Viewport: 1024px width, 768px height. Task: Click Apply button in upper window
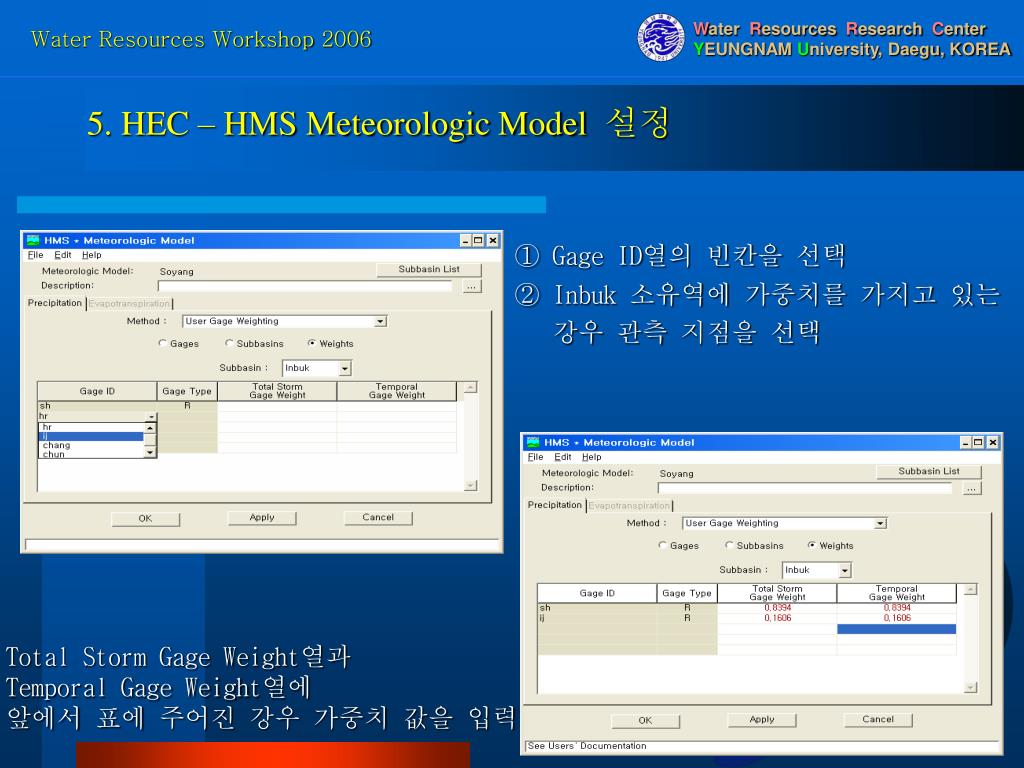(x=262, y=518)
